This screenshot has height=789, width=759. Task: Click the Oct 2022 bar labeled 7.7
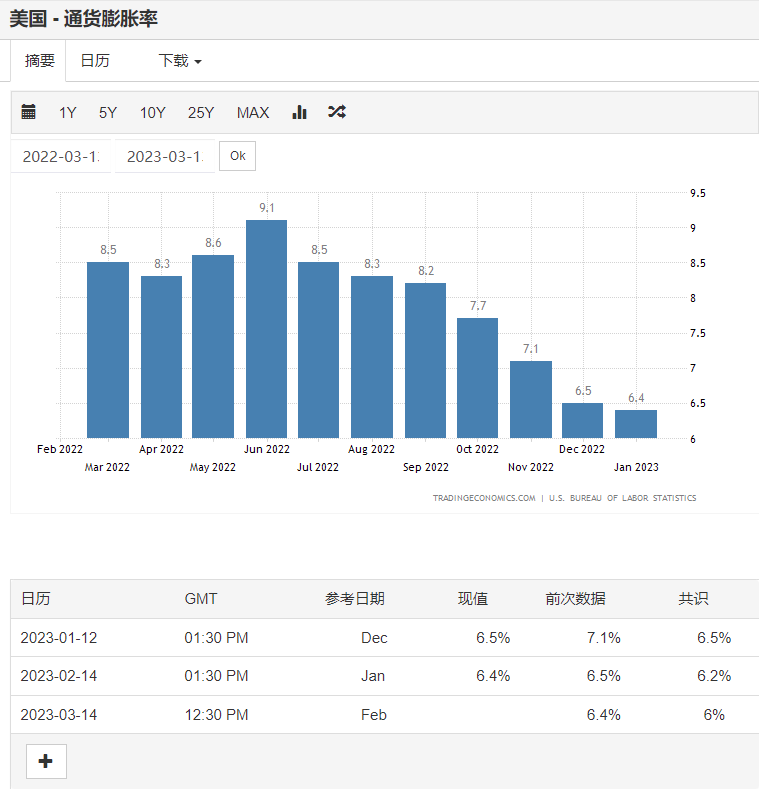(x=477, y=378)
